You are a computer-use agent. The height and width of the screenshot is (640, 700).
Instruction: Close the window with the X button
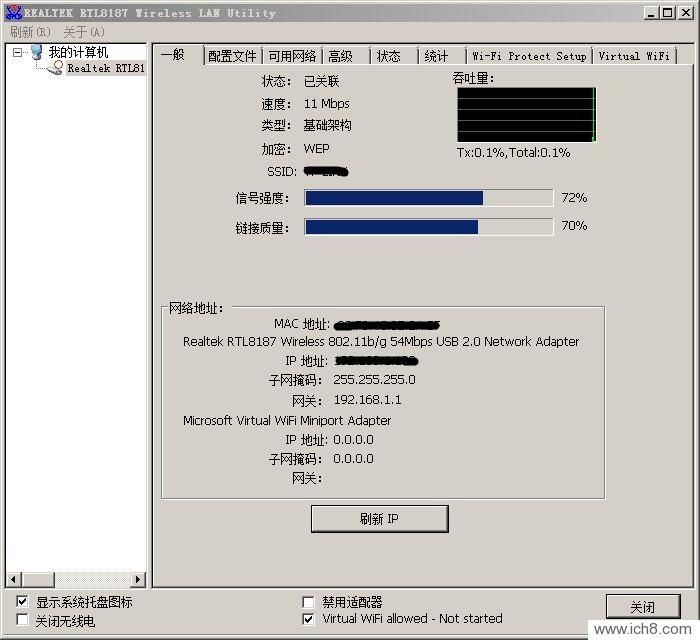point(686,13)
